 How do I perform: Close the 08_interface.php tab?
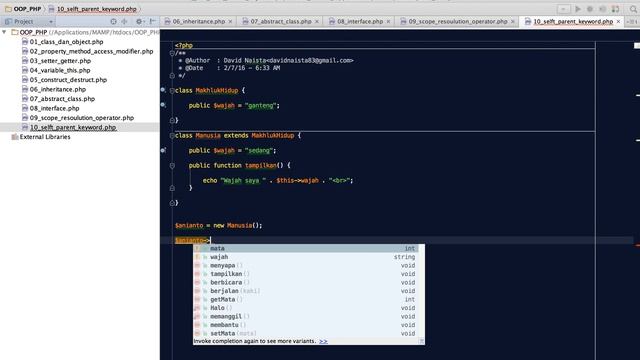click(388, 21)
